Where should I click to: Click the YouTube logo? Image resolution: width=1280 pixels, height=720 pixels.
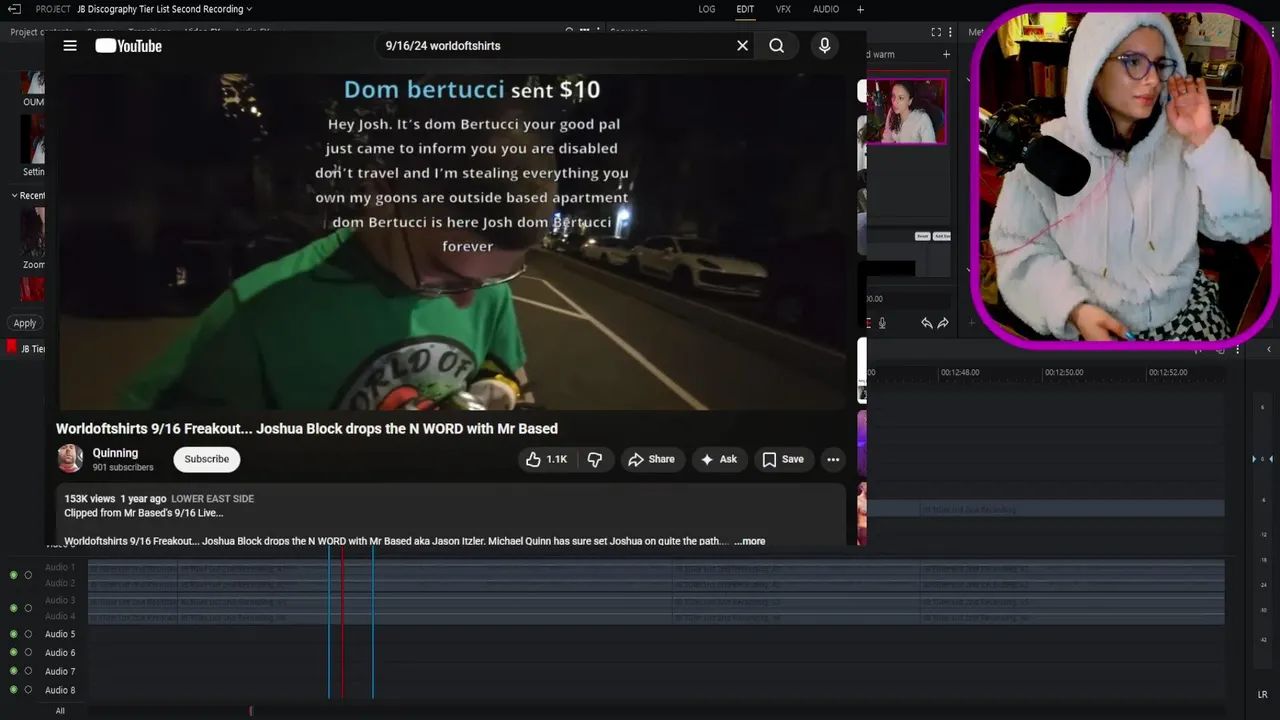point(128,46)
